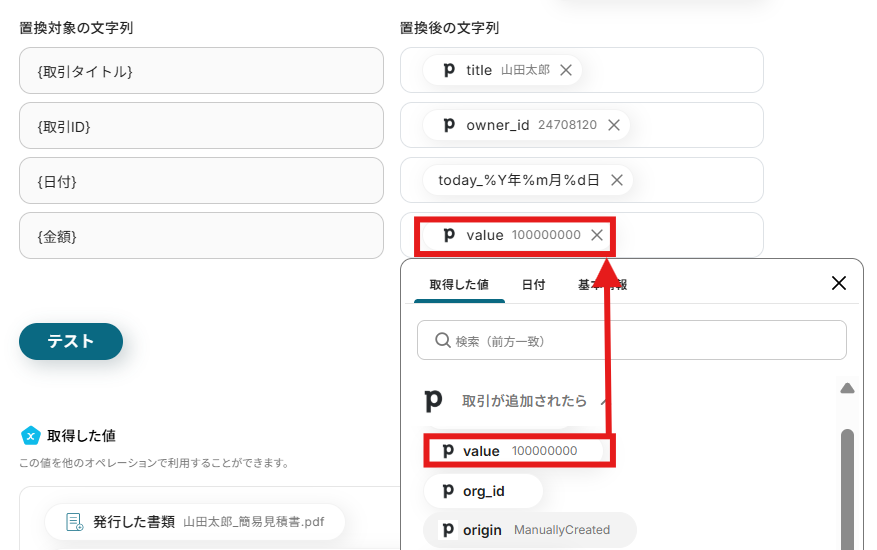The height and width of the screenshot is (550, 877).
Task: Click the title 山田太郎 chip
Action: pyautogui.click(x=502, y=70)
